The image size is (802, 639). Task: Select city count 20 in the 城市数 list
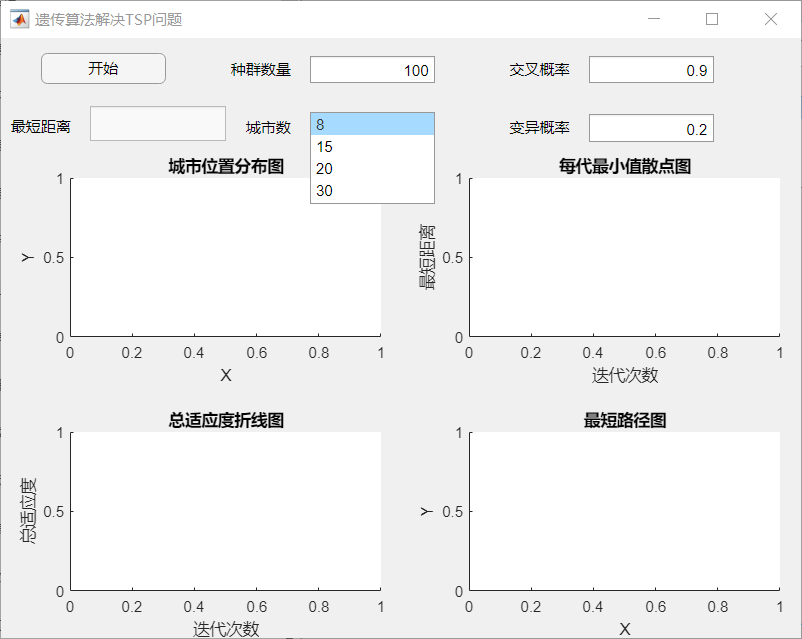click(370, 168)
